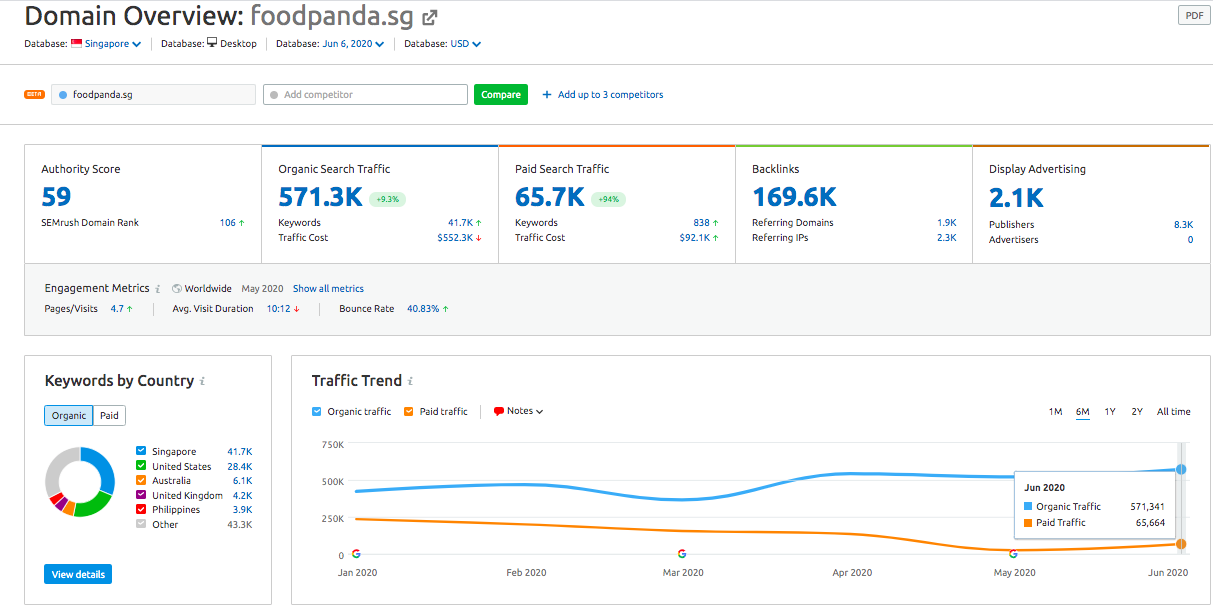Export the report with PDF button
Screen dimensions: 1213x609
point(1194,15)
